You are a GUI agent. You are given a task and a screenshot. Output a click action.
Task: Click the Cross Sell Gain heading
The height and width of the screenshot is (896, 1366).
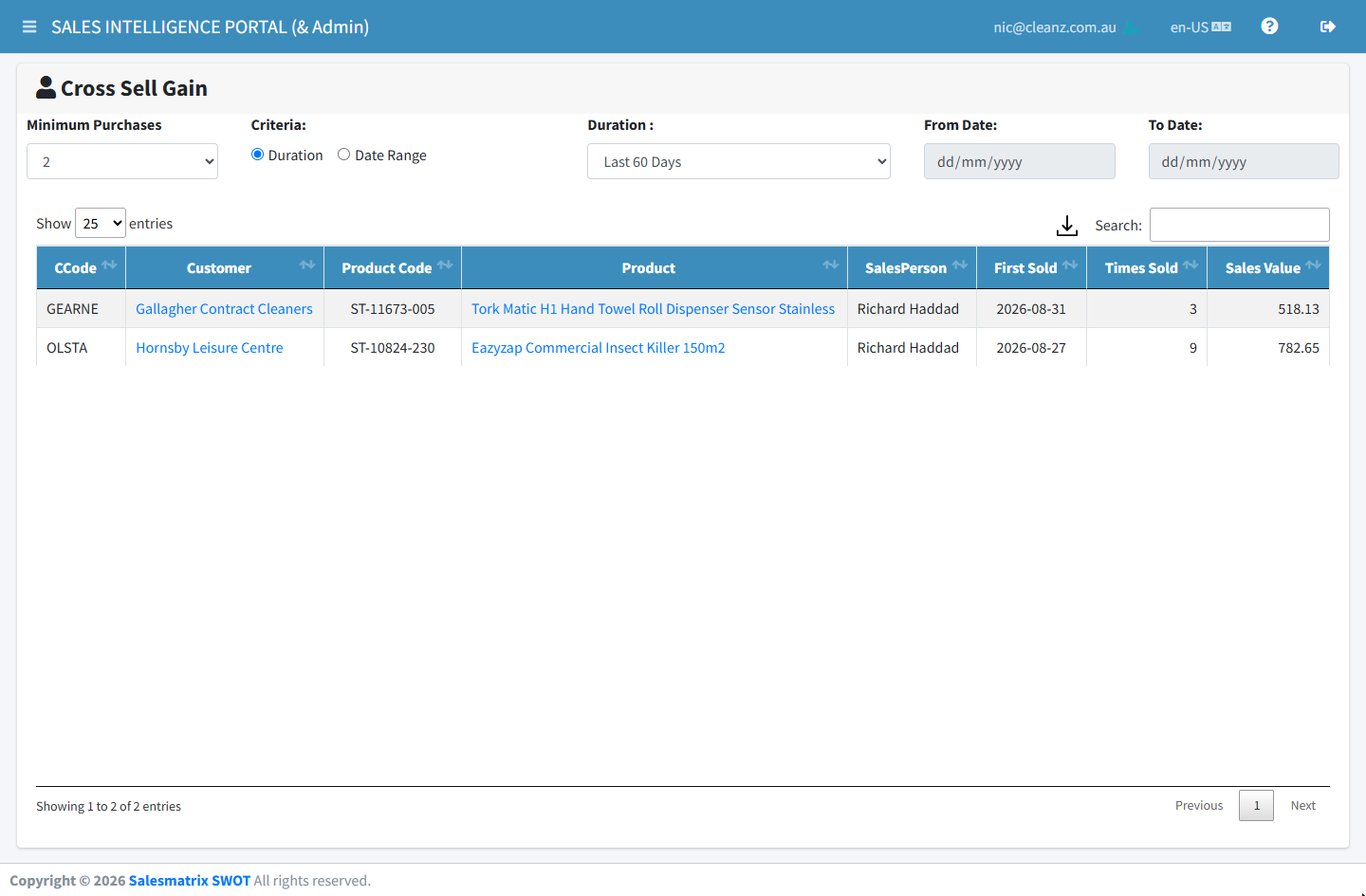coord(134,88)
